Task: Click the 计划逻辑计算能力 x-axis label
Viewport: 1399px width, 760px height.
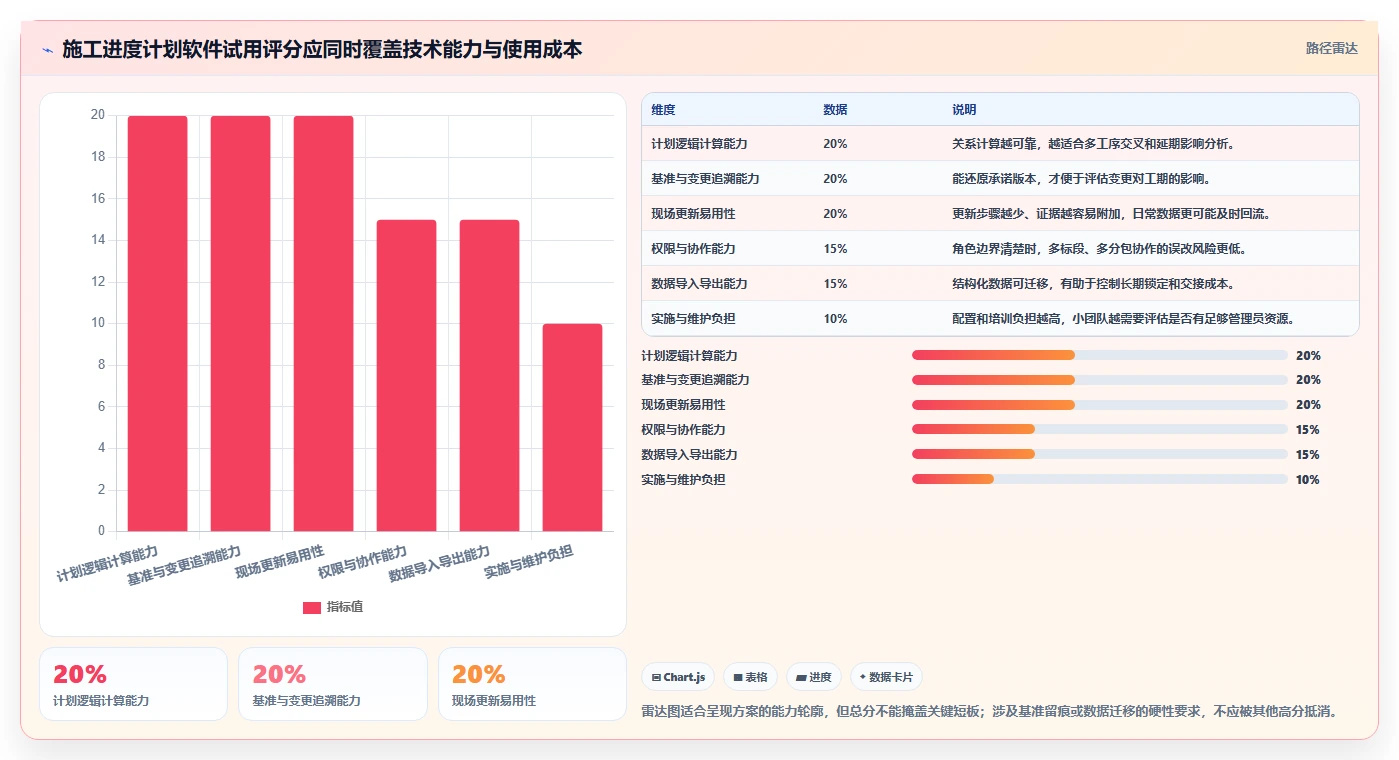Action: [108, 564]
